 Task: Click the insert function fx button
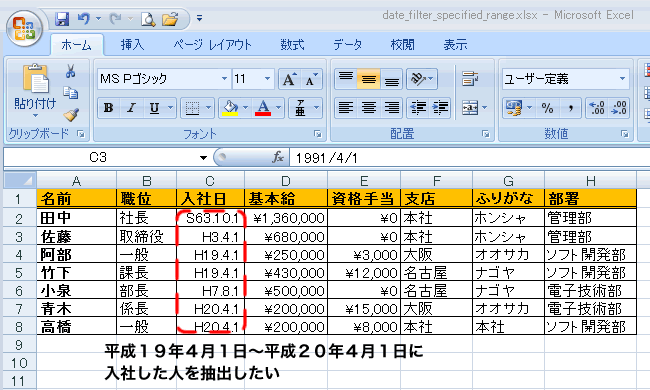tap(278, 157)
